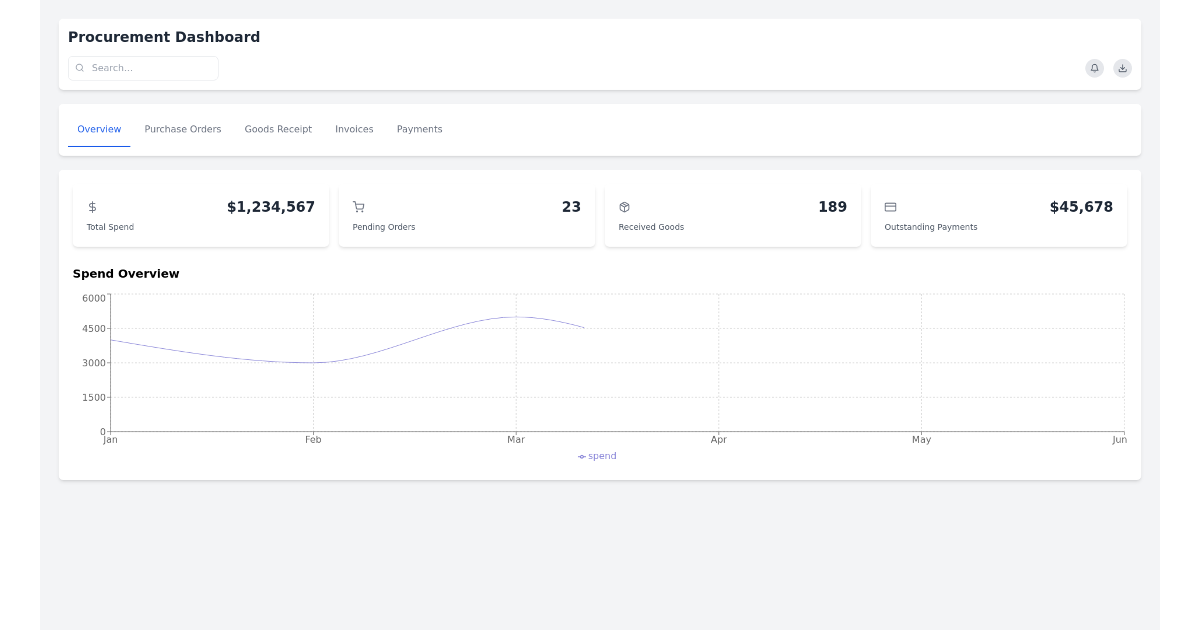Click the magnifying glass in the search bar
This screenshot has width=1200, height=630.
80,67
